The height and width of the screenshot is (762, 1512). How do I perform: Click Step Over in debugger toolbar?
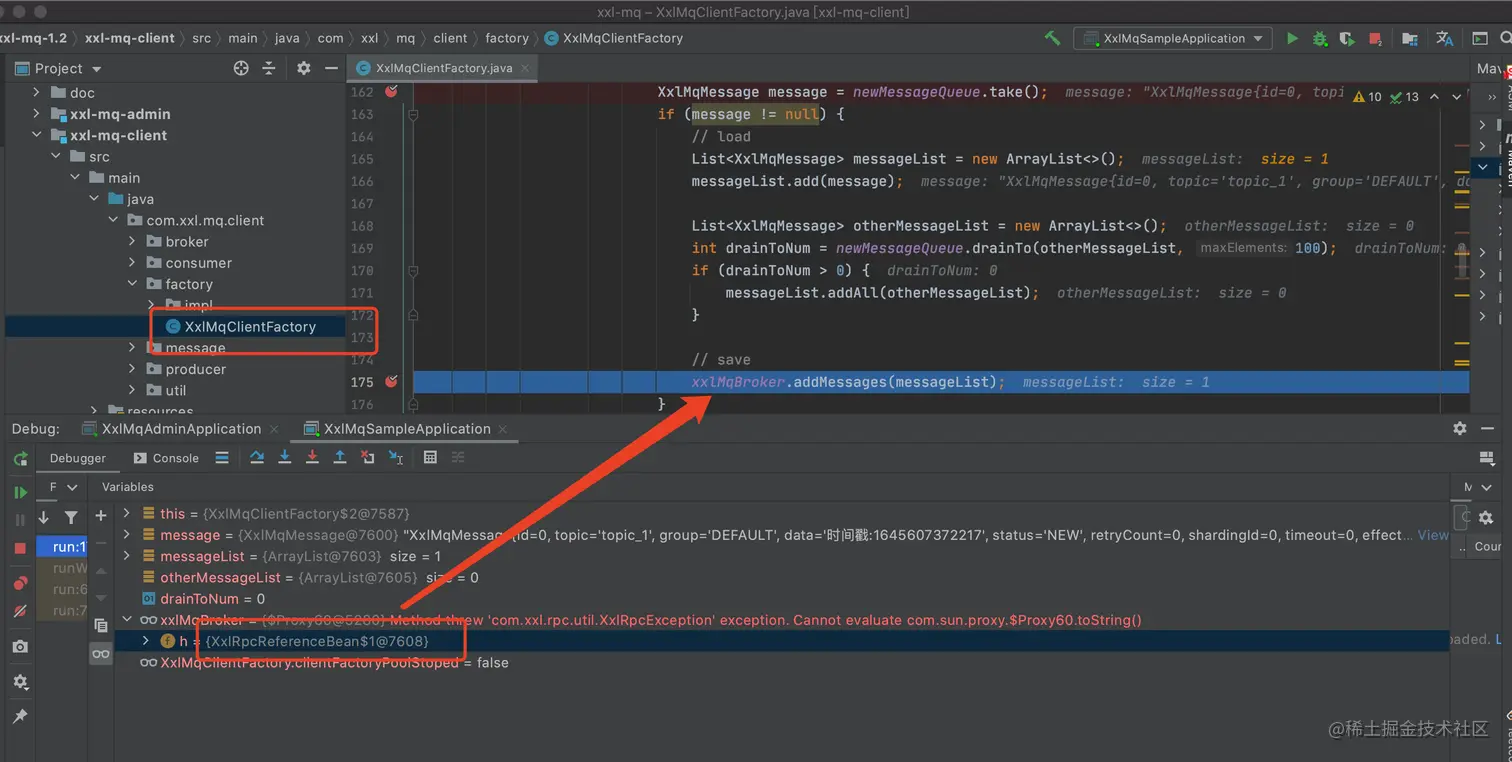[257, 457]
